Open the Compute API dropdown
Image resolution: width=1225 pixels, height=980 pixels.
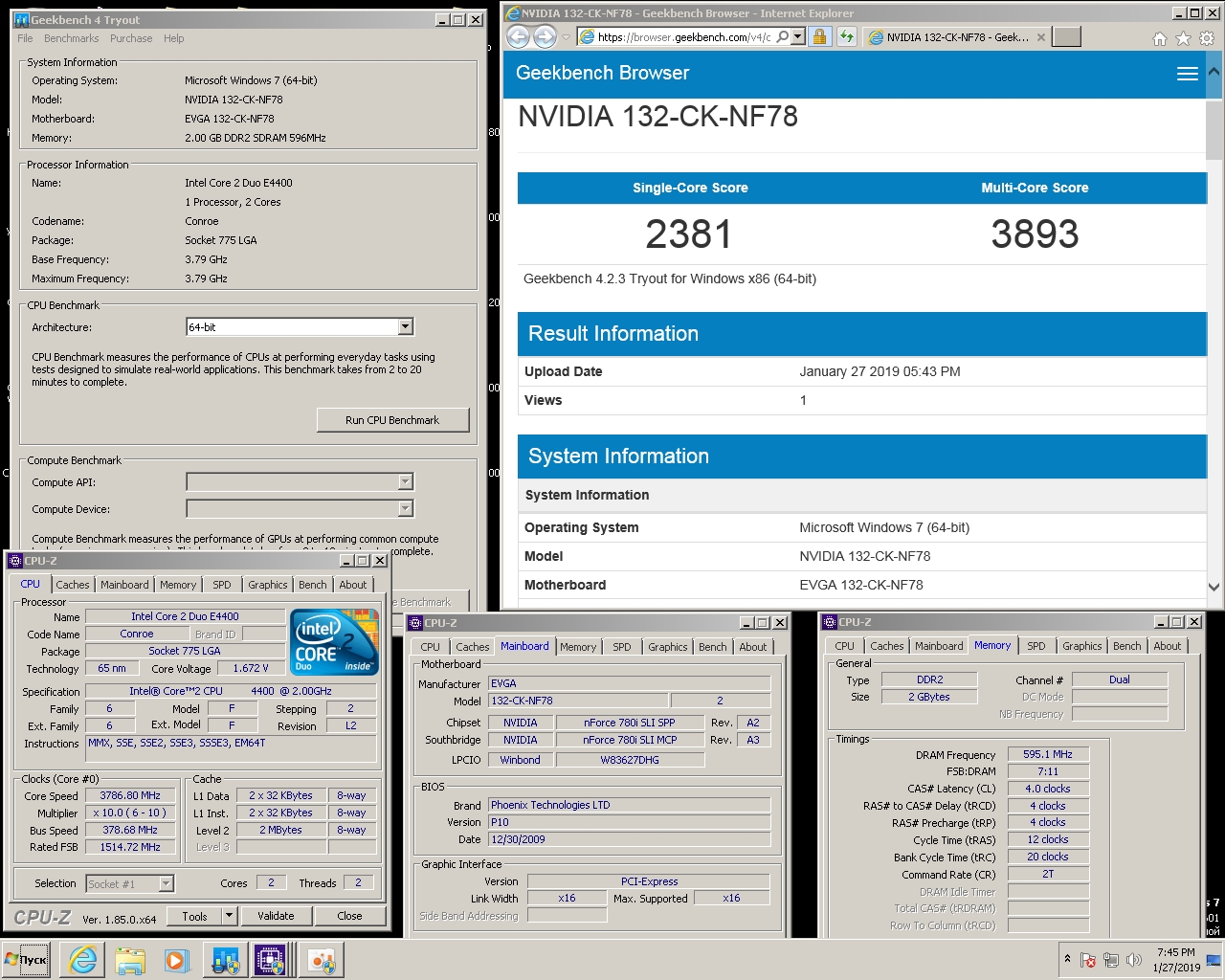click(406, 481)
